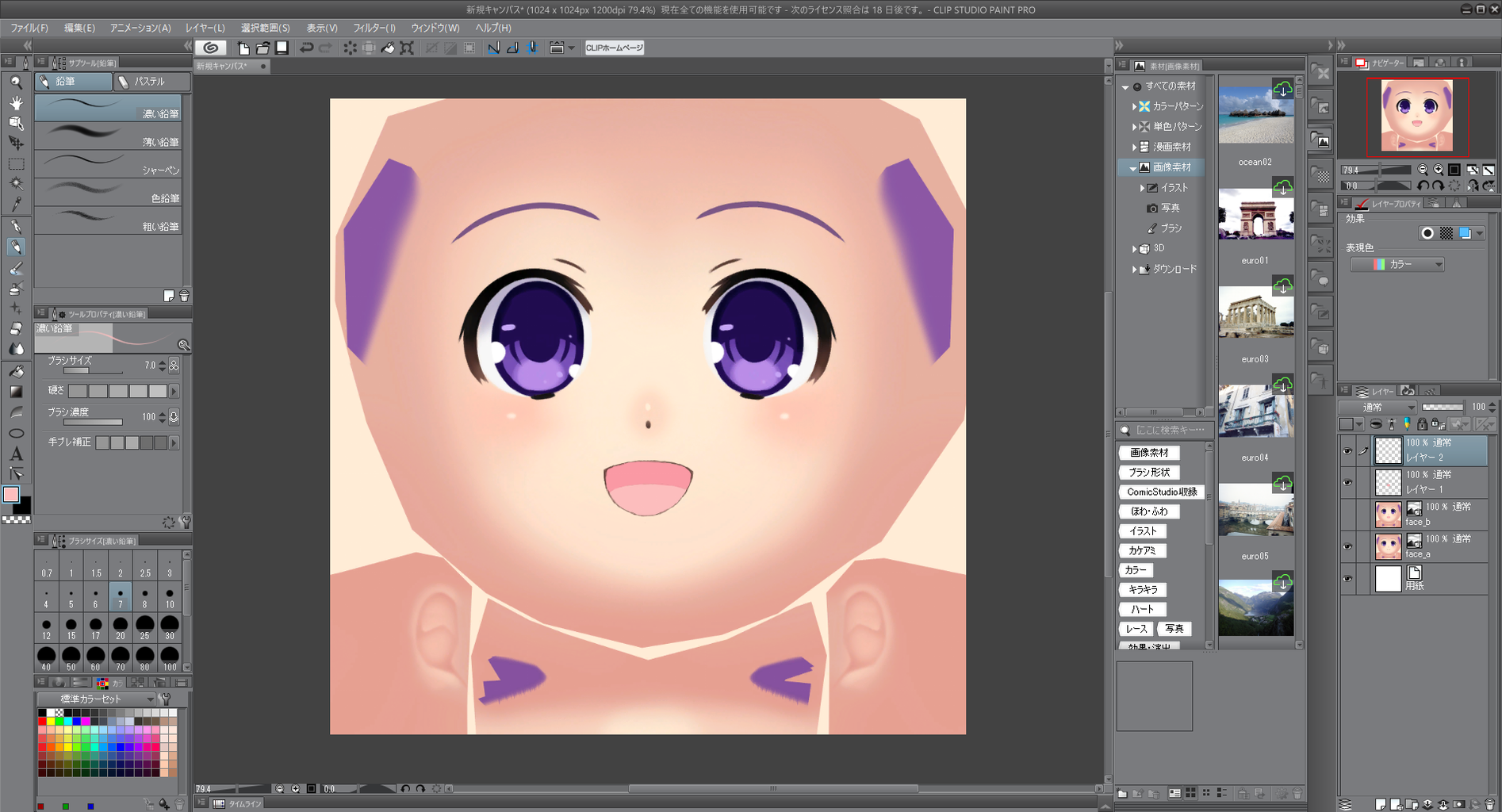Viewport: 1502px width, 812px height.
Task: Select the rectangular Selection marquee tool
Action: click(16, 164)
